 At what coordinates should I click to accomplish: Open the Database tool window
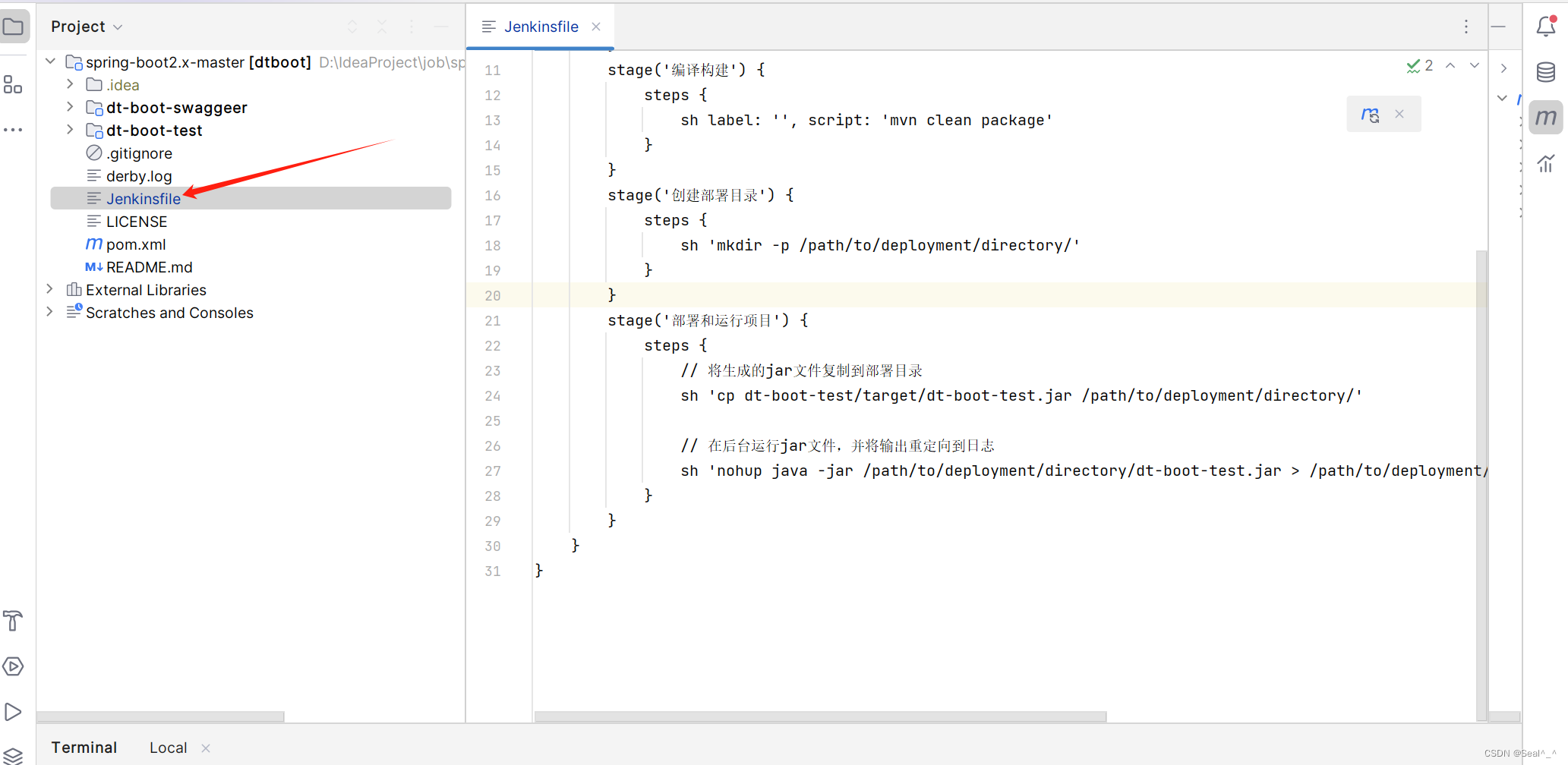click(1547, 72)
